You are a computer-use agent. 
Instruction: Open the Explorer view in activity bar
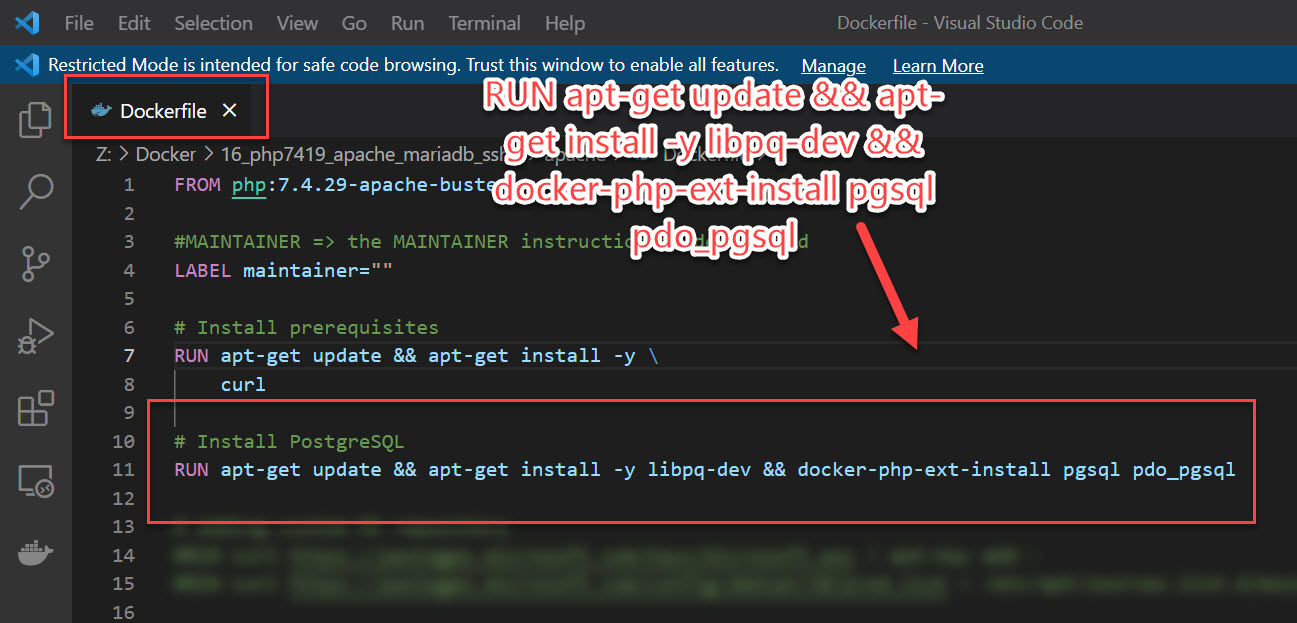pyautogui.click(x=35, y=119)
